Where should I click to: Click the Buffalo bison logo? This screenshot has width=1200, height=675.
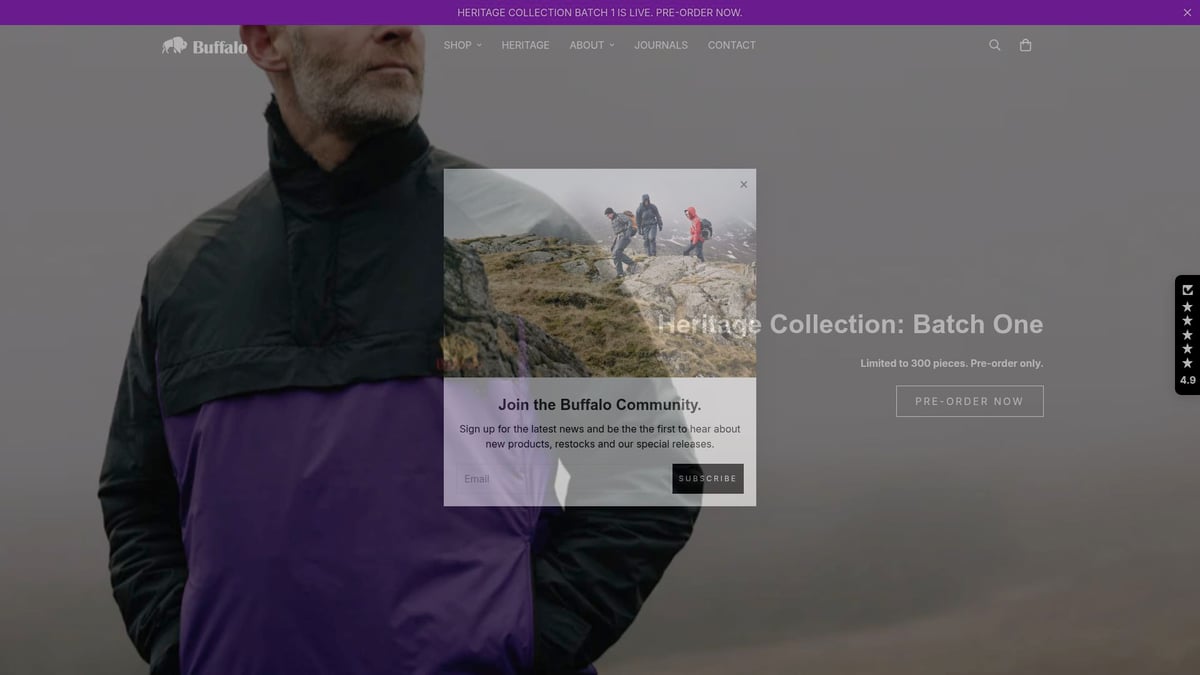tap(205, 46)
